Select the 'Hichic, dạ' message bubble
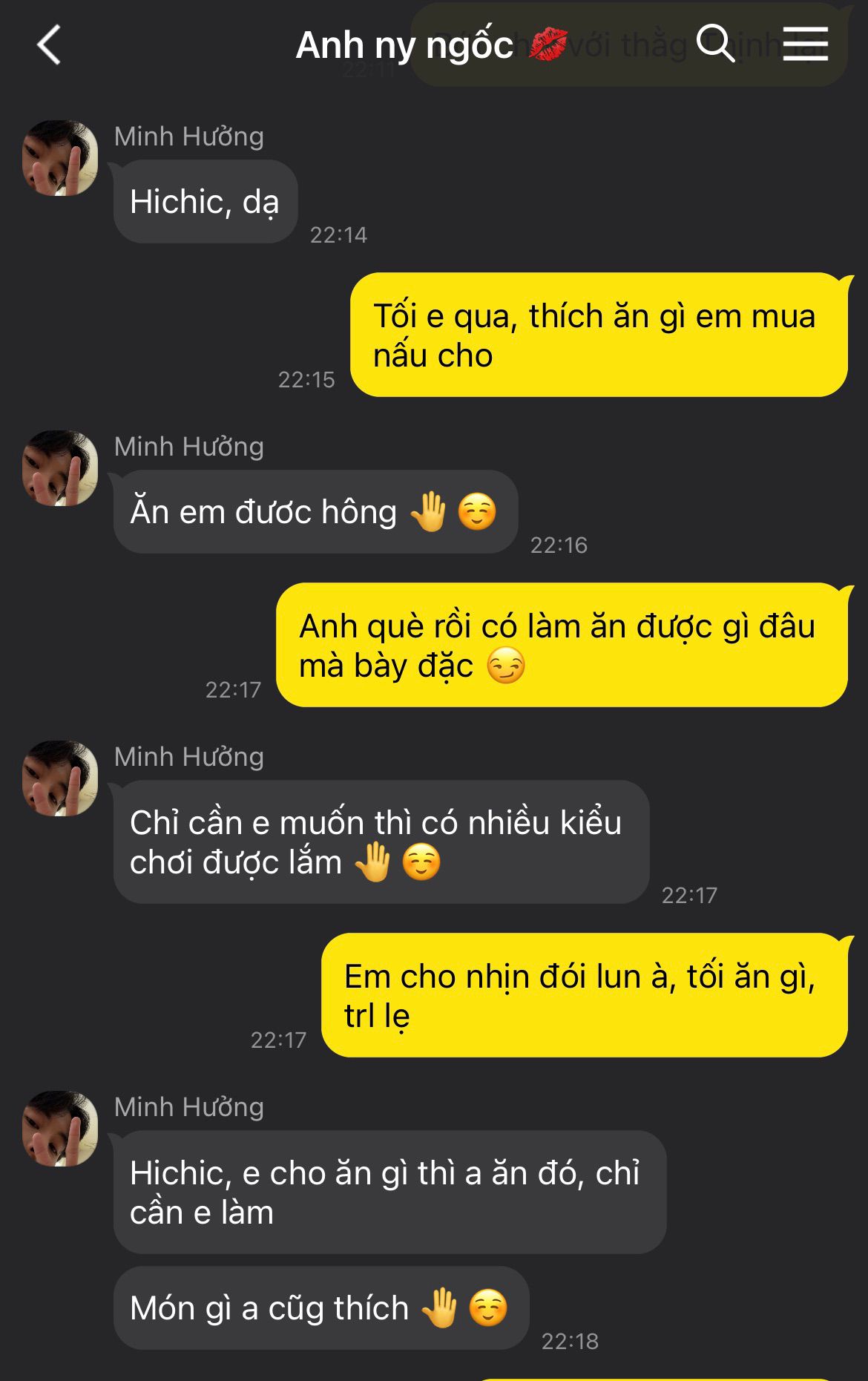Screen dimensions: 868x1381 pyautogui.click(x=206, y=202)
